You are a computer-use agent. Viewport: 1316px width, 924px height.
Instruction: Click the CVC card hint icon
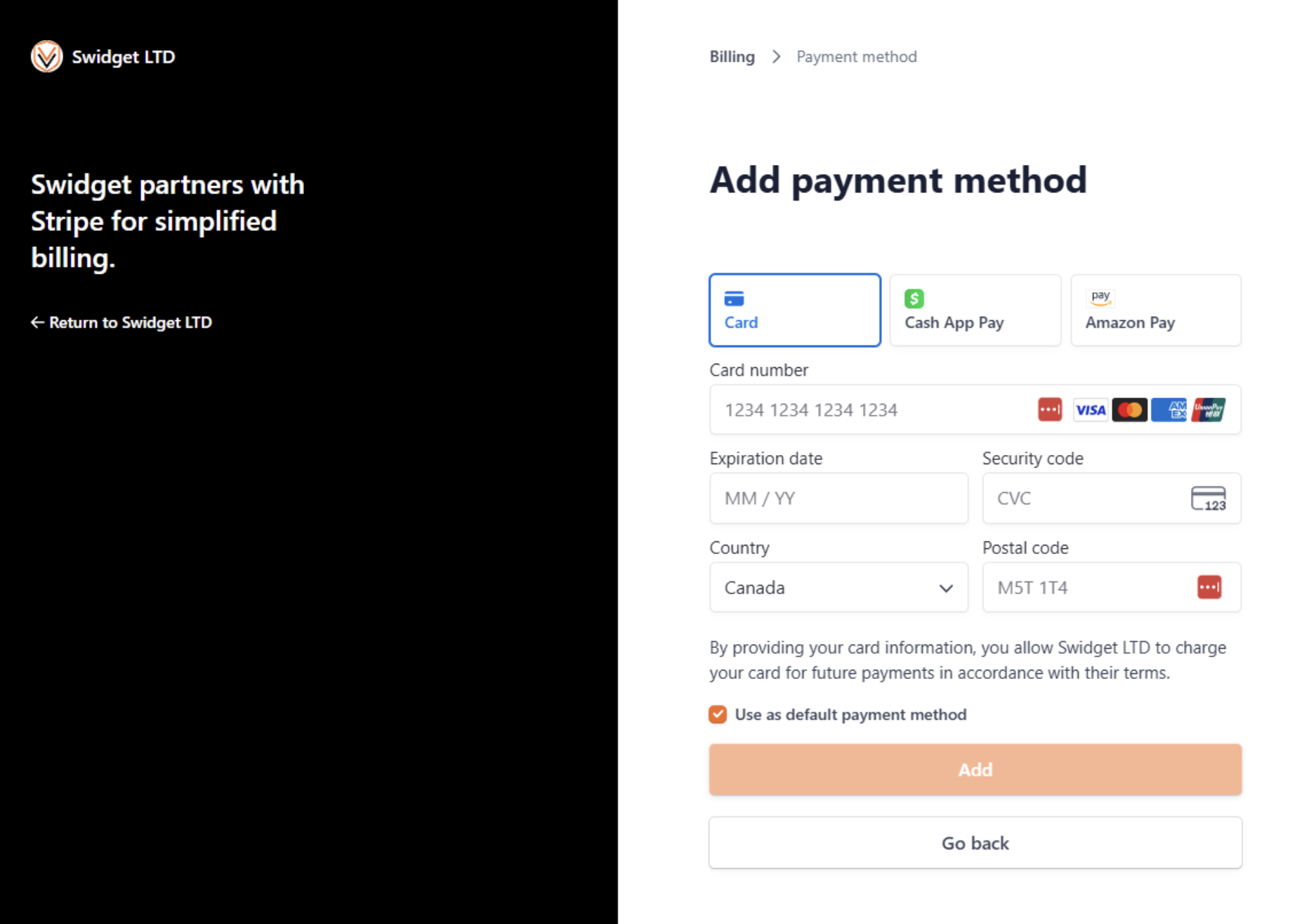click(1209, 499)
